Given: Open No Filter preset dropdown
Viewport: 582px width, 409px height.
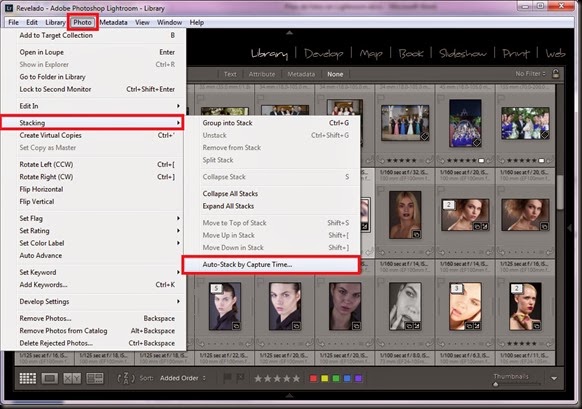Looking at the screenshot, I should coord(530,73).
